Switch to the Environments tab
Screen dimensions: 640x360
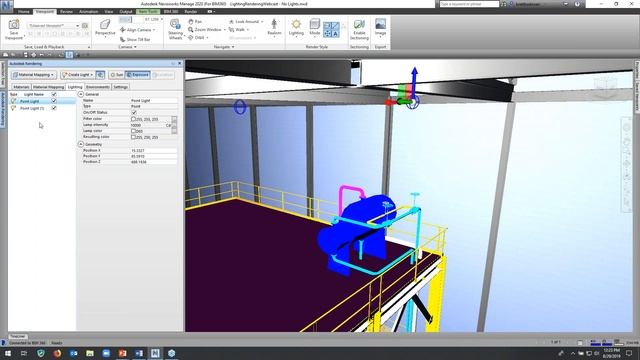tap(98, 87)
